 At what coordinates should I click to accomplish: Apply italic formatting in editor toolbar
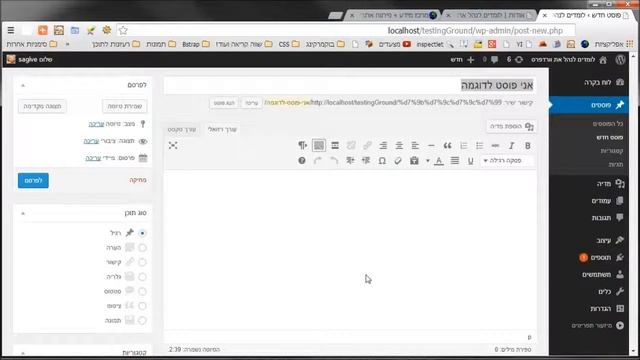(x=511, y=146)
